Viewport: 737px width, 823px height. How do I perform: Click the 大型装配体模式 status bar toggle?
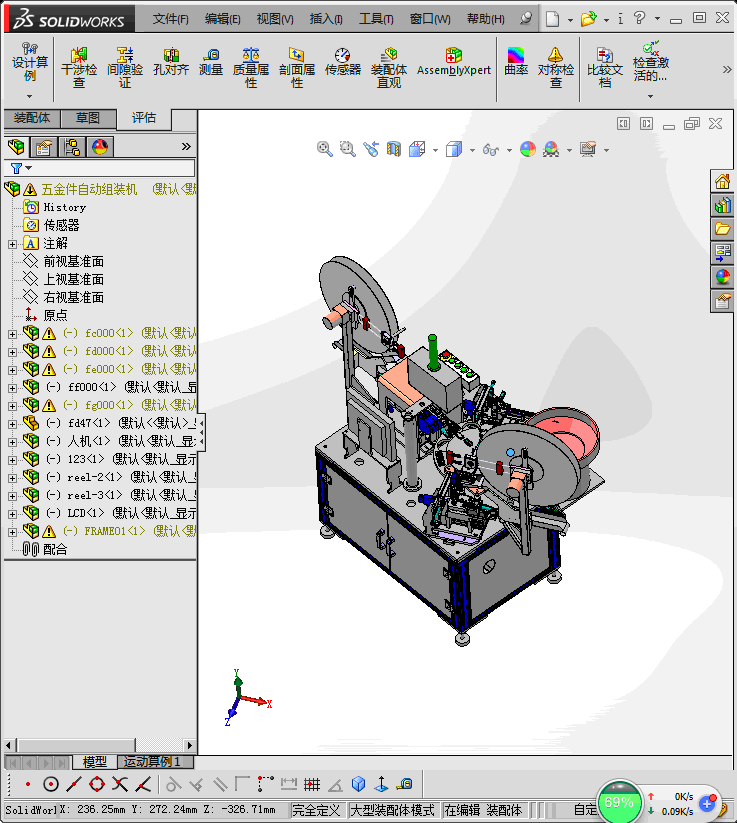[393, 810]
